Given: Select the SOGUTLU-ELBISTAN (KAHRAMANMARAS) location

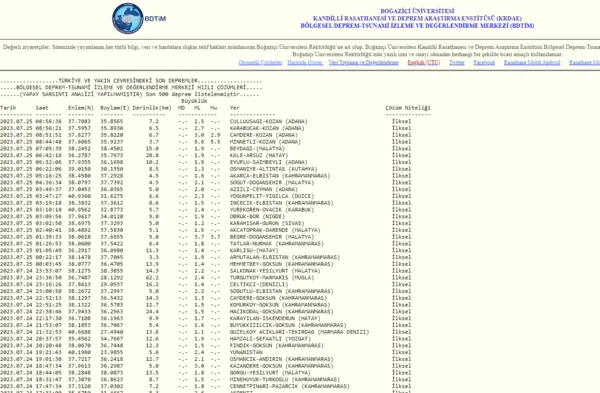Looking at the screenshot, I should tap(282, 291).
